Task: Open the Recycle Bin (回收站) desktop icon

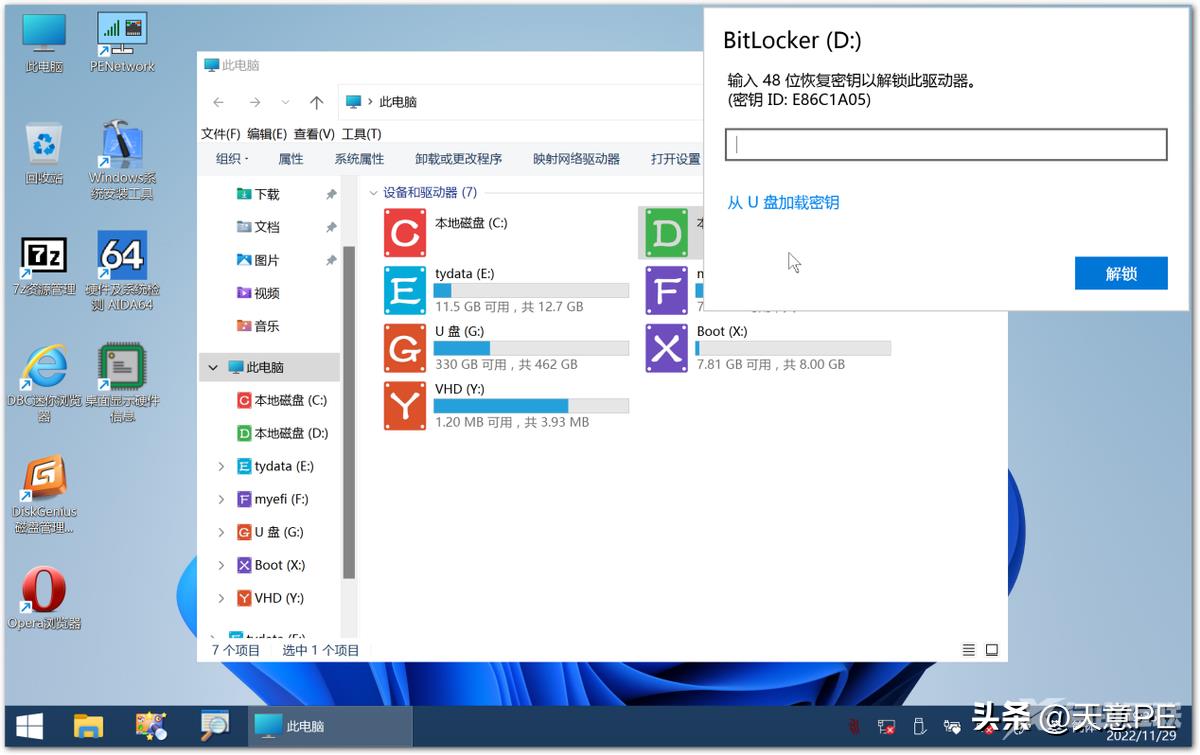Action: (44, 154)
